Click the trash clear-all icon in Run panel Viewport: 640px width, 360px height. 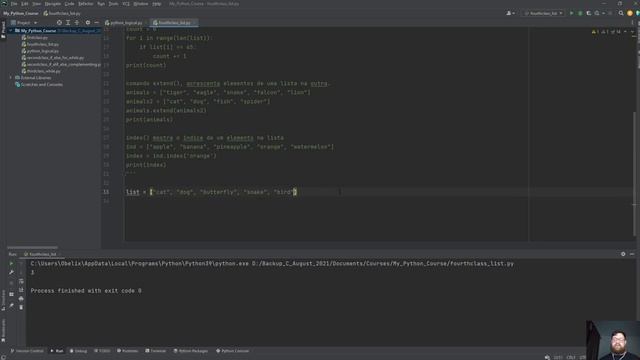(21, 307)
